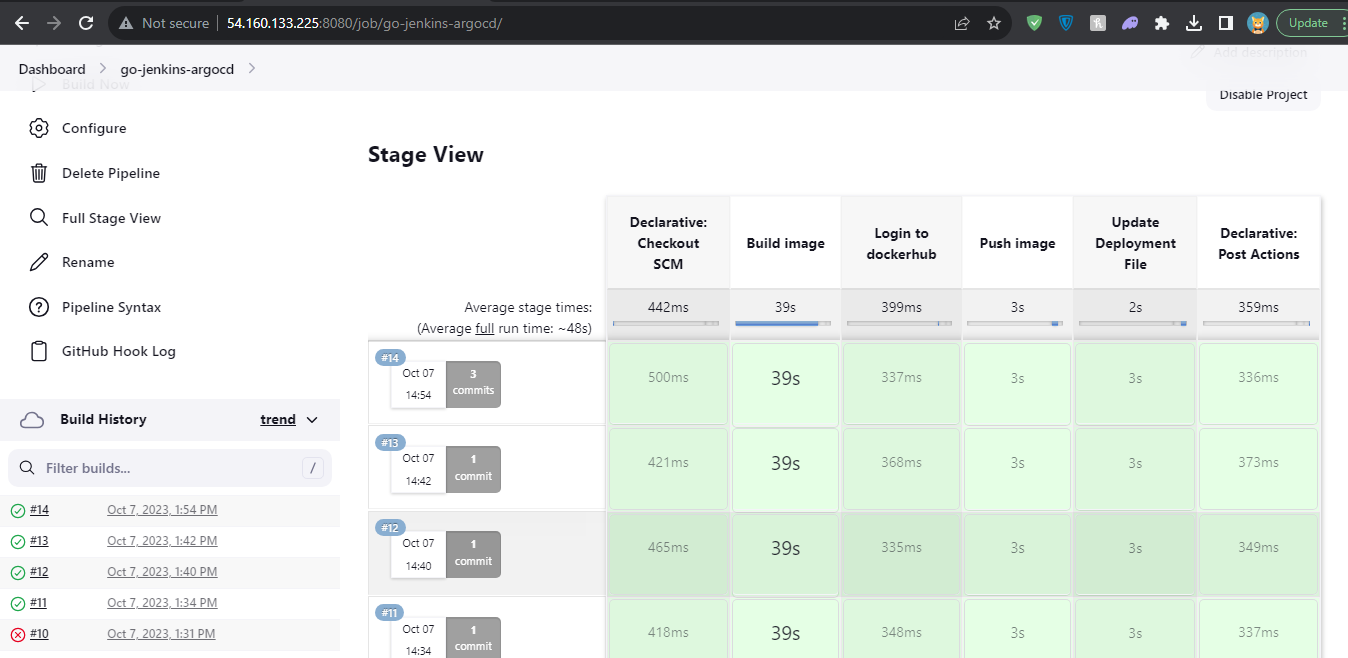Click the success status icon for build #13
Viewport: 1348px width, 658px height.
[18, 542]
